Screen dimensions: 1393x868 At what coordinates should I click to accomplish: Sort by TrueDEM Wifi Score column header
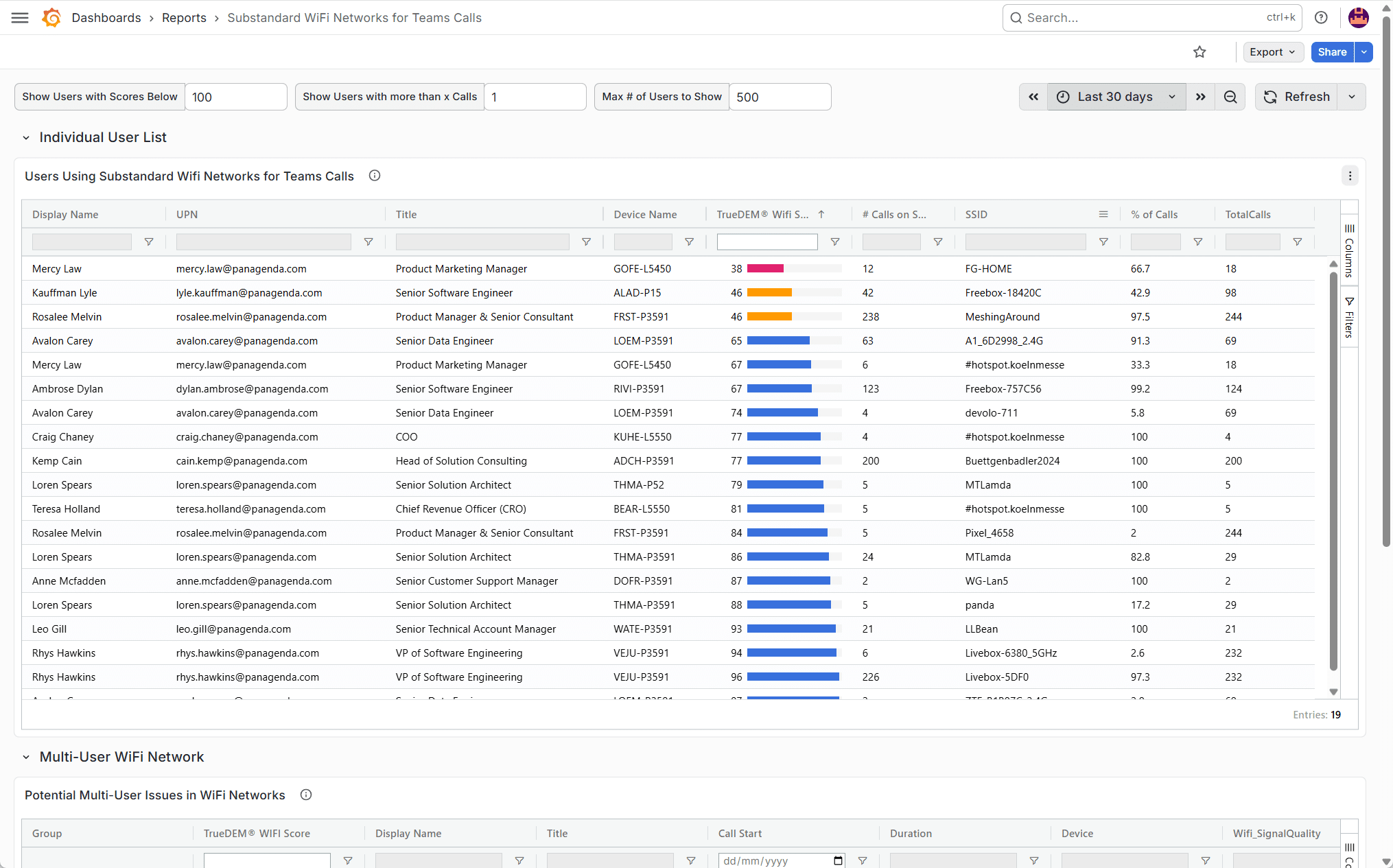click(763, 215)
